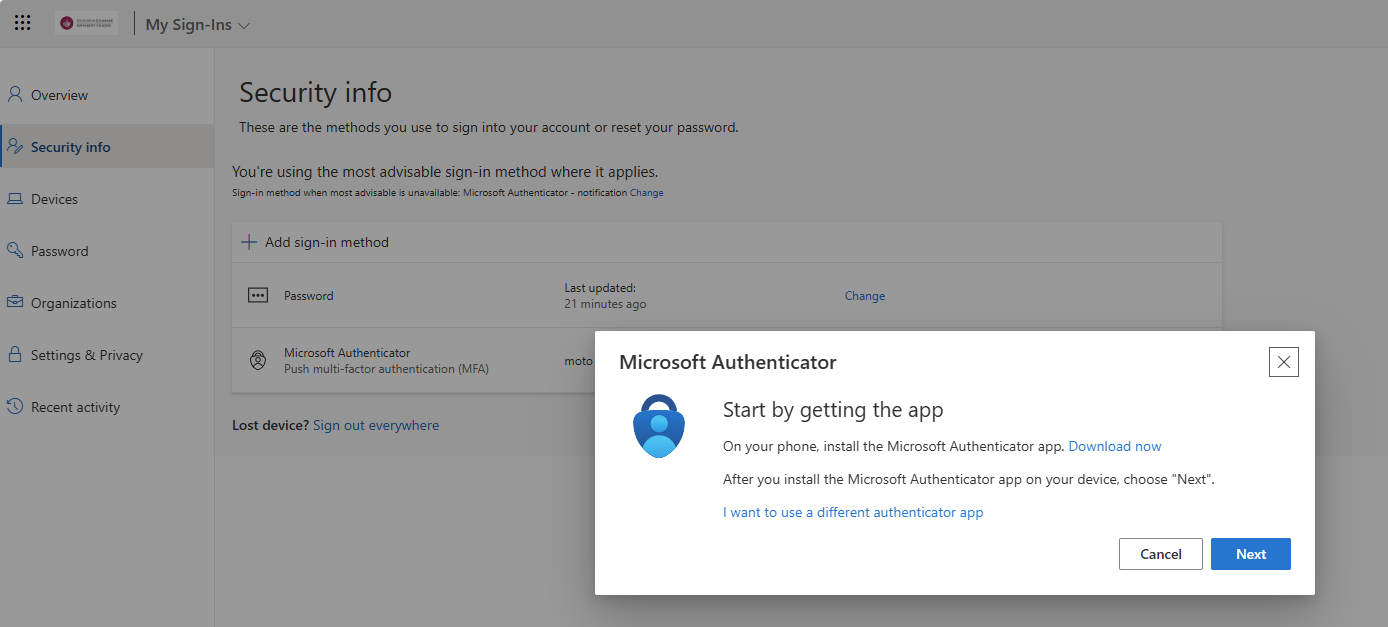The height and width of the screenshot is (627, 1388).
Task: Choose I want to use a different authenticator app
Action: pyautogui.click(x=853, y=512)
